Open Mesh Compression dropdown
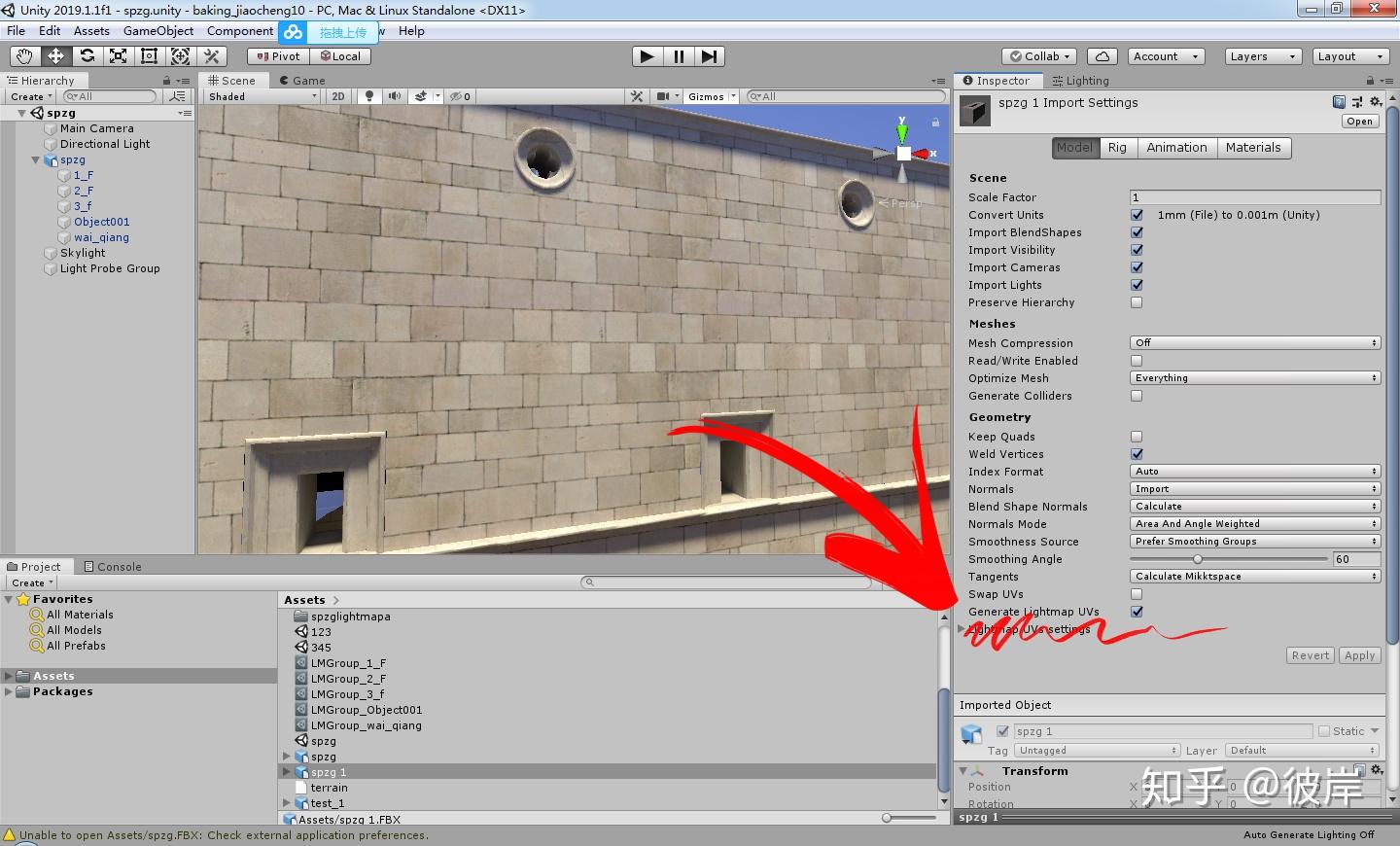This screenshot has height=846, width=1400. [x=1255, y=343]
